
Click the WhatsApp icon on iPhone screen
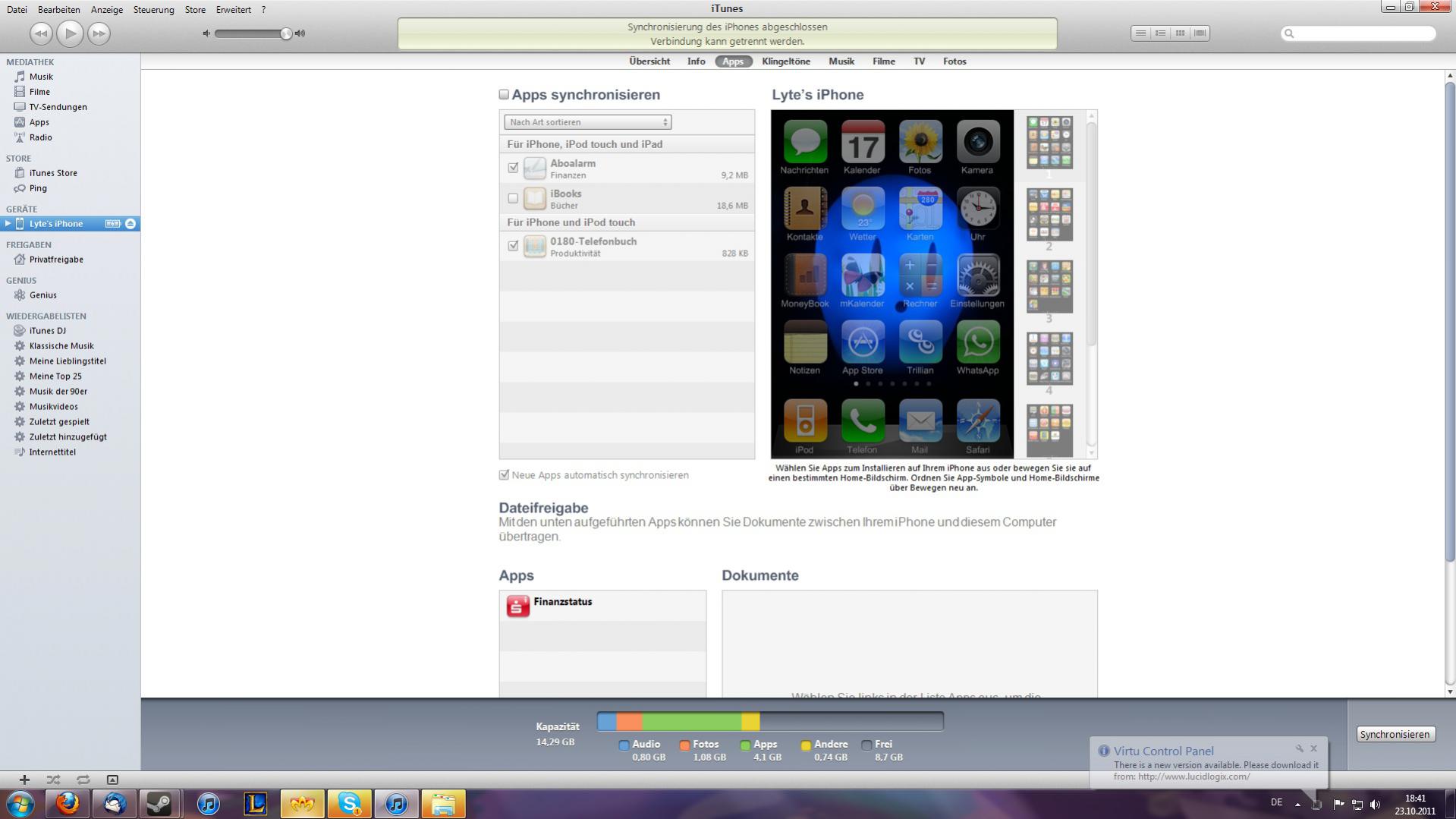(x=977, y=343)
